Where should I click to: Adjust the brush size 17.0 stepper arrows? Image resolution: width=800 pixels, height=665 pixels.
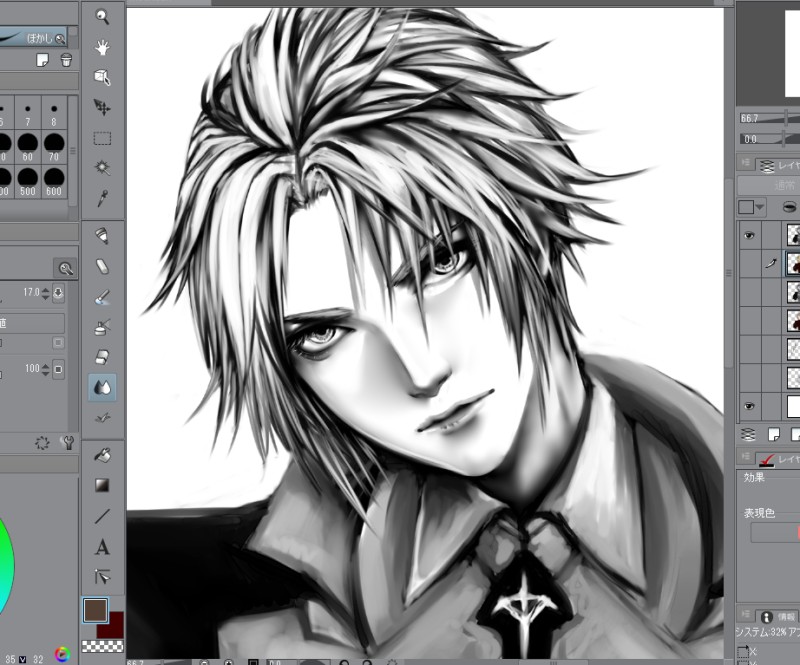click(x=45, y=293)
